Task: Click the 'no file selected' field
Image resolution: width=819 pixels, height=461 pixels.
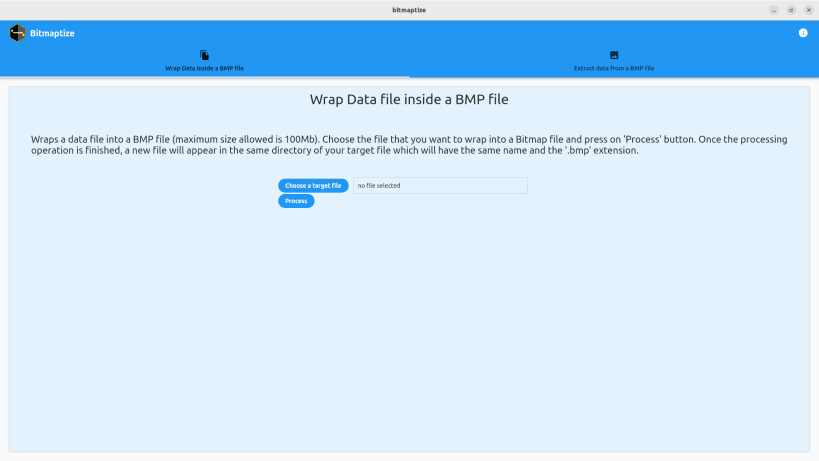Action: pyautogui.click(x=440, y=185)
